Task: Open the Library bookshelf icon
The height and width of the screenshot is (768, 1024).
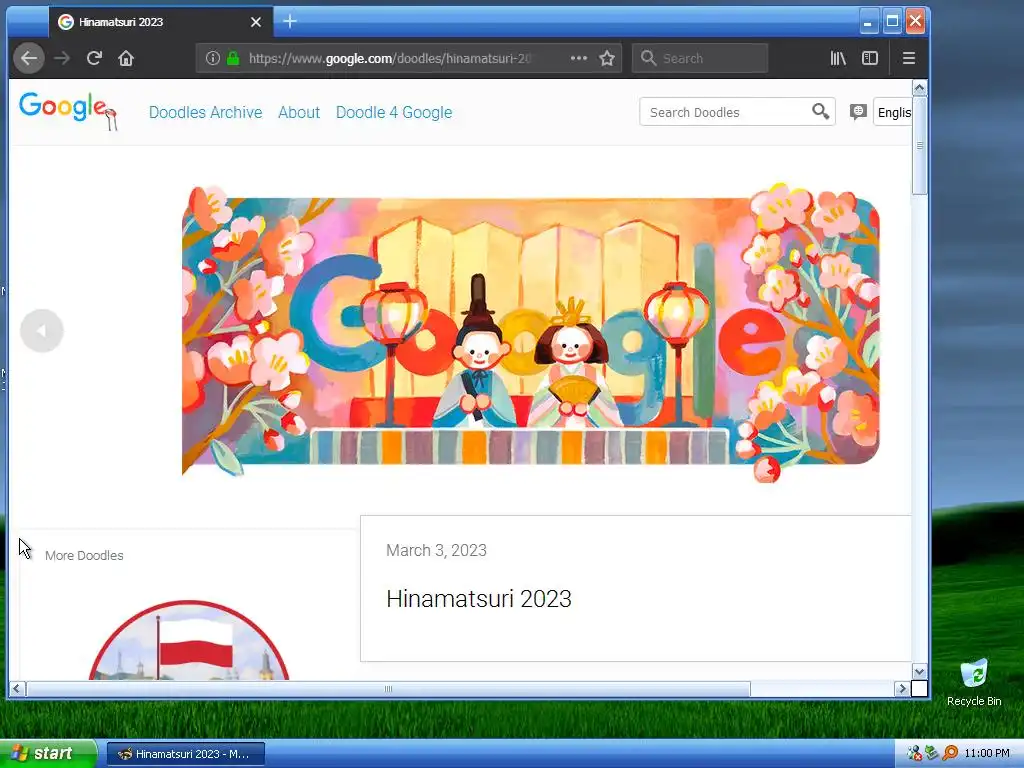Action: 838,58
